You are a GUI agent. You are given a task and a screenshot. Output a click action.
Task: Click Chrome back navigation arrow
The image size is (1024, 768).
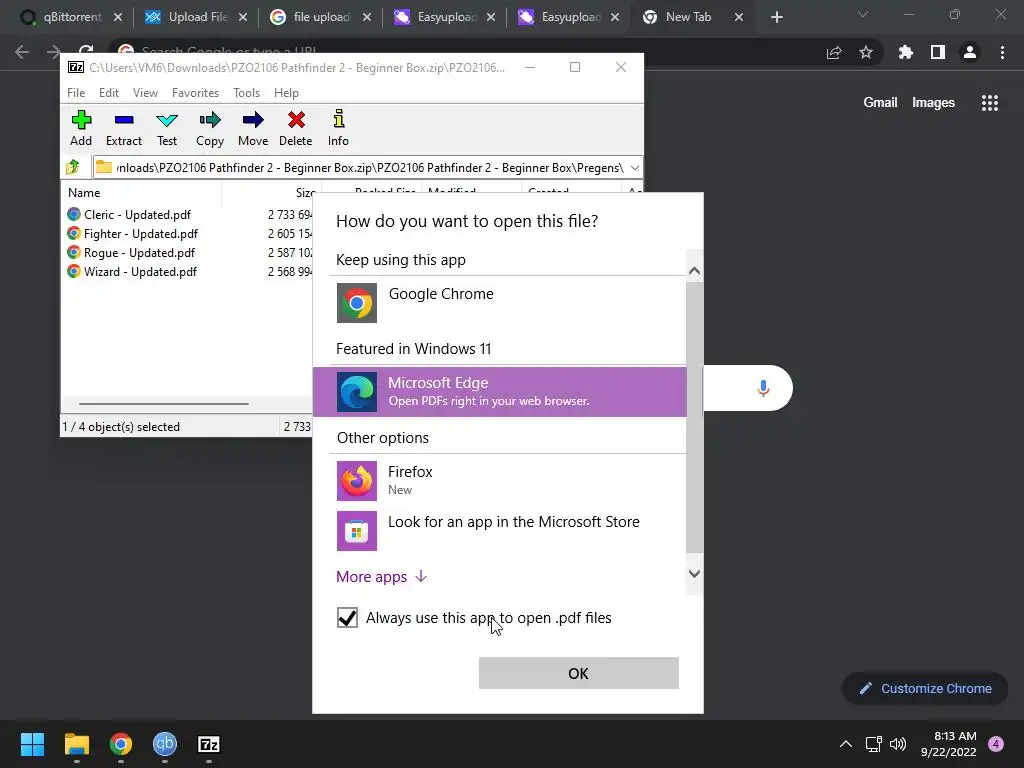[x=22, y=52]
